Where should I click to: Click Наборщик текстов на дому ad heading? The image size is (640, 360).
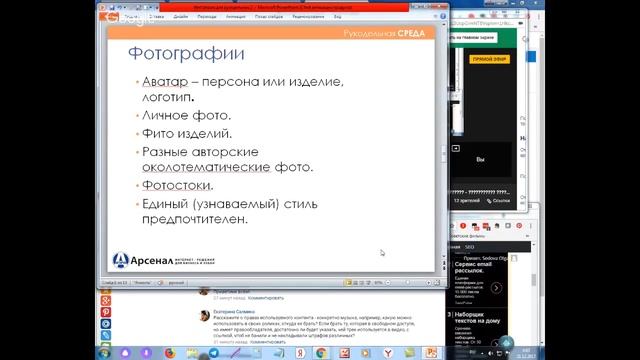click(477, 318)
